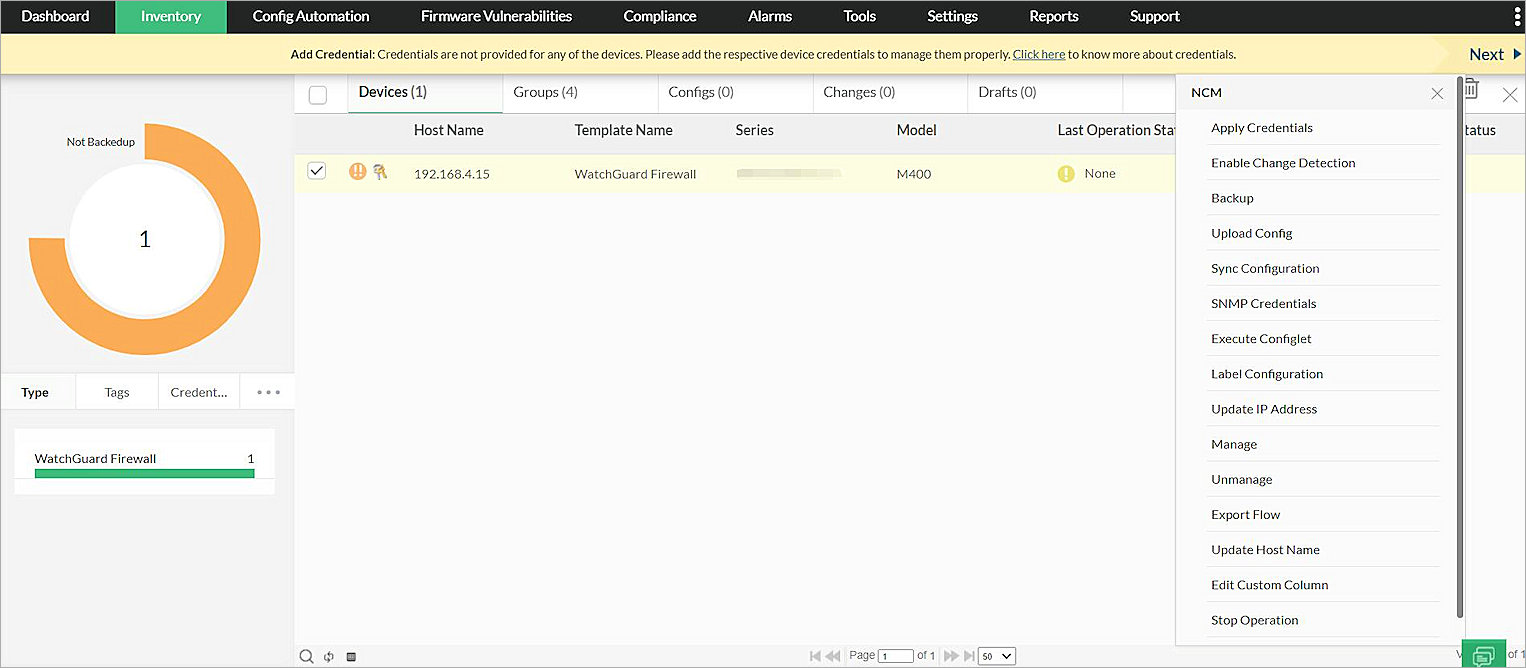This screenshot has height=668, width=1526.
Task: Open the vertical three-dot menu at top right
Action: 1516,16
